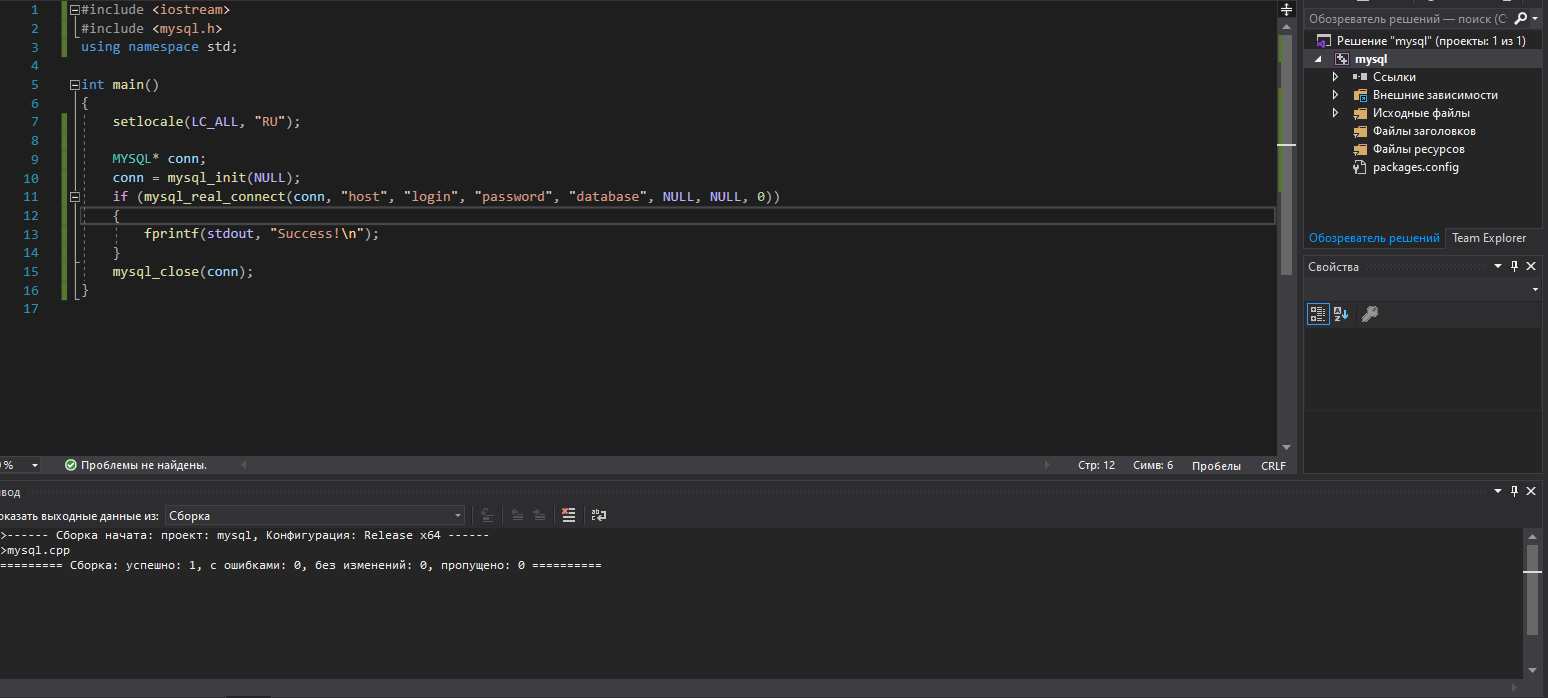This screenshot has width=1548, height=698.
Task: Toggle auto-hide pin on Свойства panel
Action: coord(1514,267)
